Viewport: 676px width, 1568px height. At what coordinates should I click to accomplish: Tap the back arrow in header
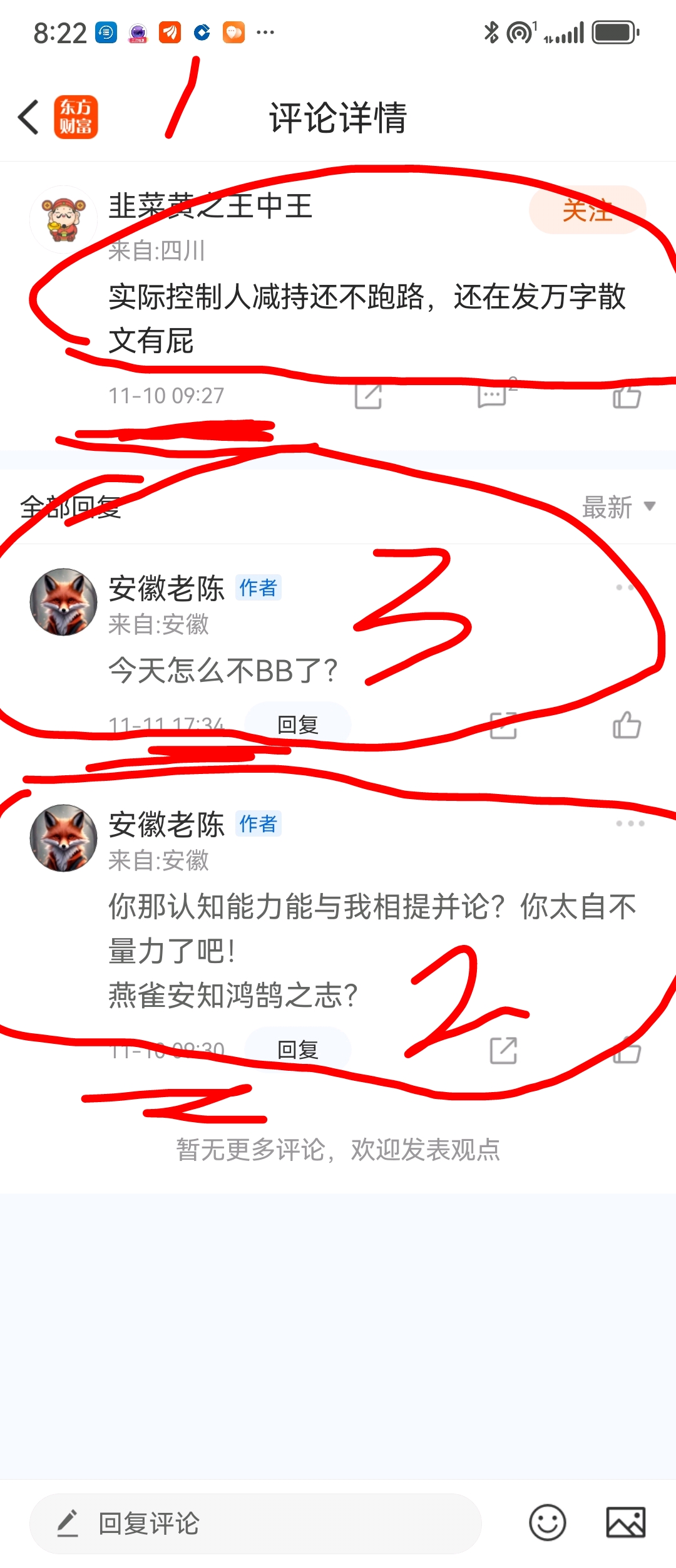pos(29,117)
